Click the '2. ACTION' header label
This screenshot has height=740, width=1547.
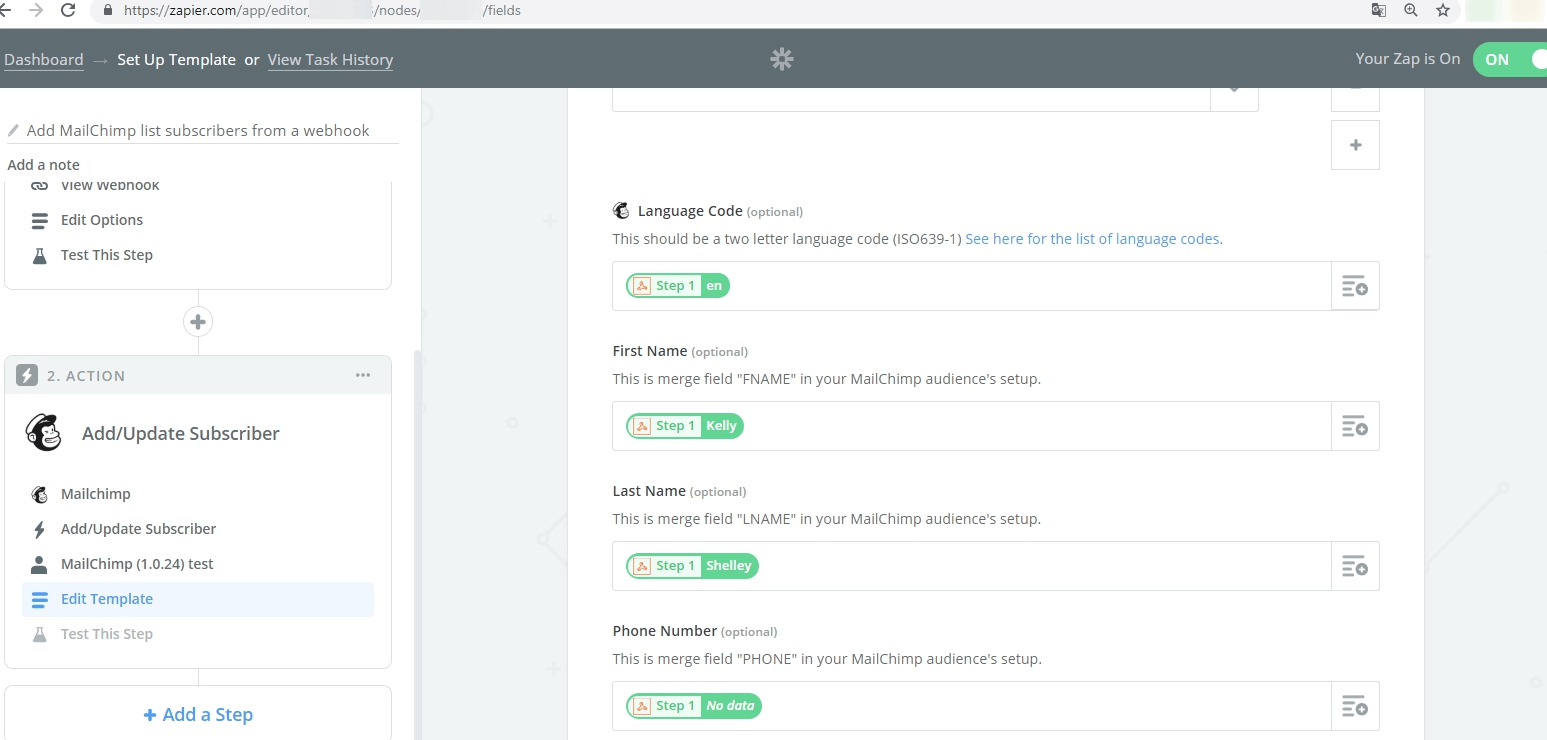pos(86,376)
